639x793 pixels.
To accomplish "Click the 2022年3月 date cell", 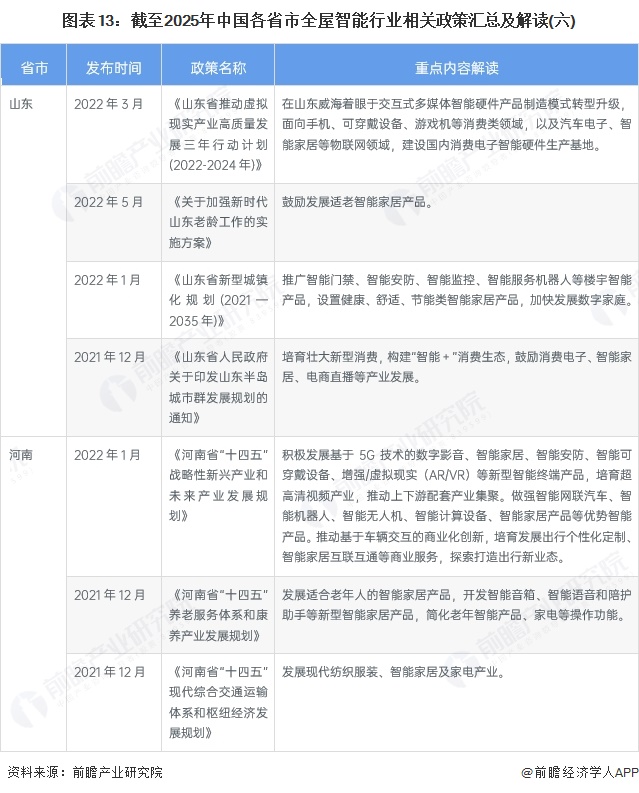I will pos(108,103).
